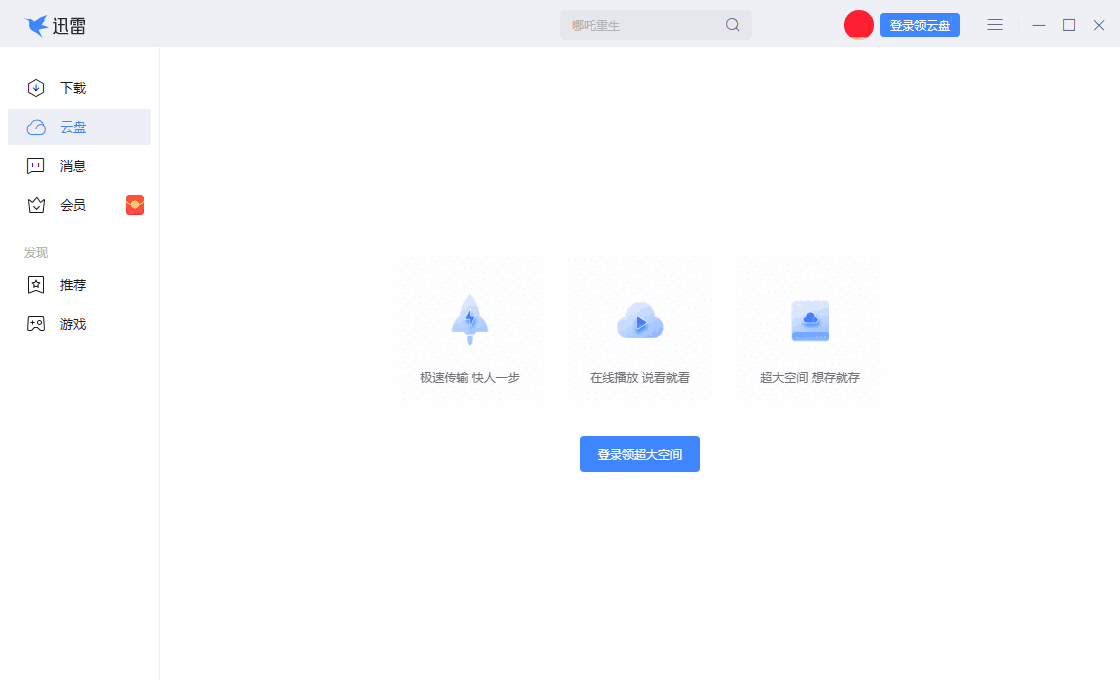Click the download arrow icon in sidebar
Viewport: 1120px width, 680px height.
[x=36, y=88]
